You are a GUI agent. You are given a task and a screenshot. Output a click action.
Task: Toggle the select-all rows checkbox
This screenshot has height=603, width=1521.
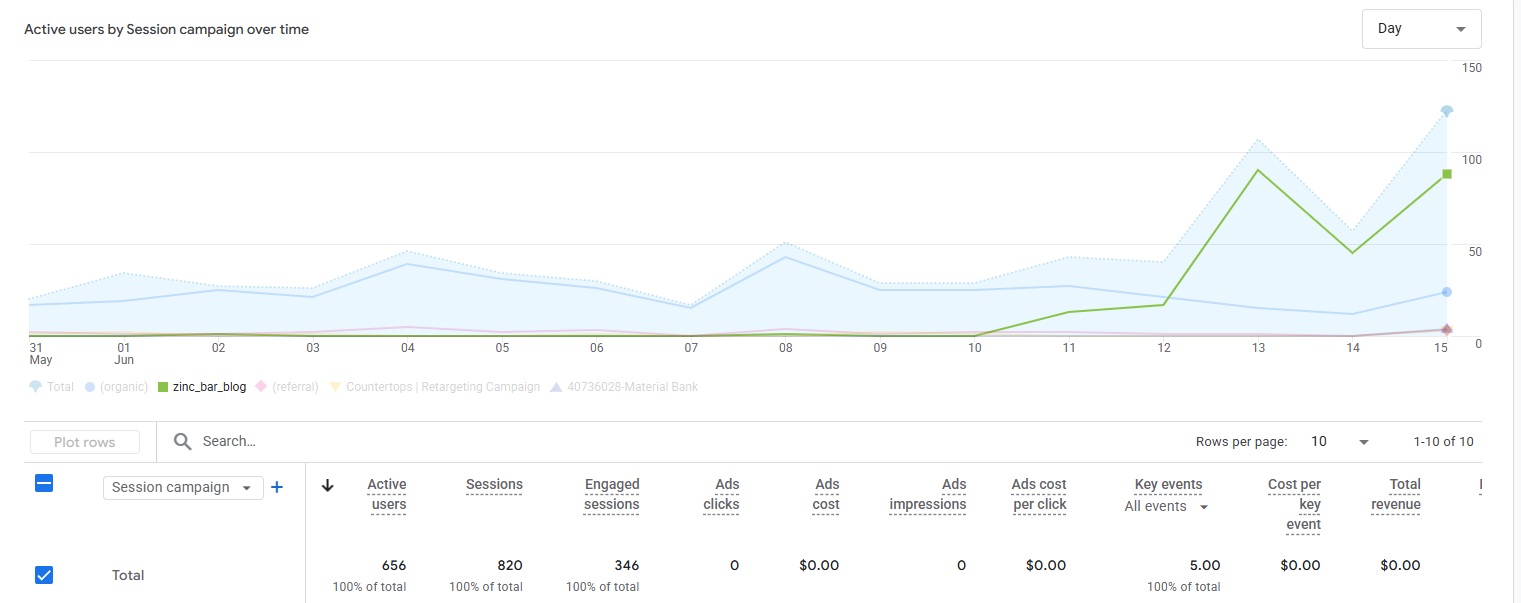point(44,484)
